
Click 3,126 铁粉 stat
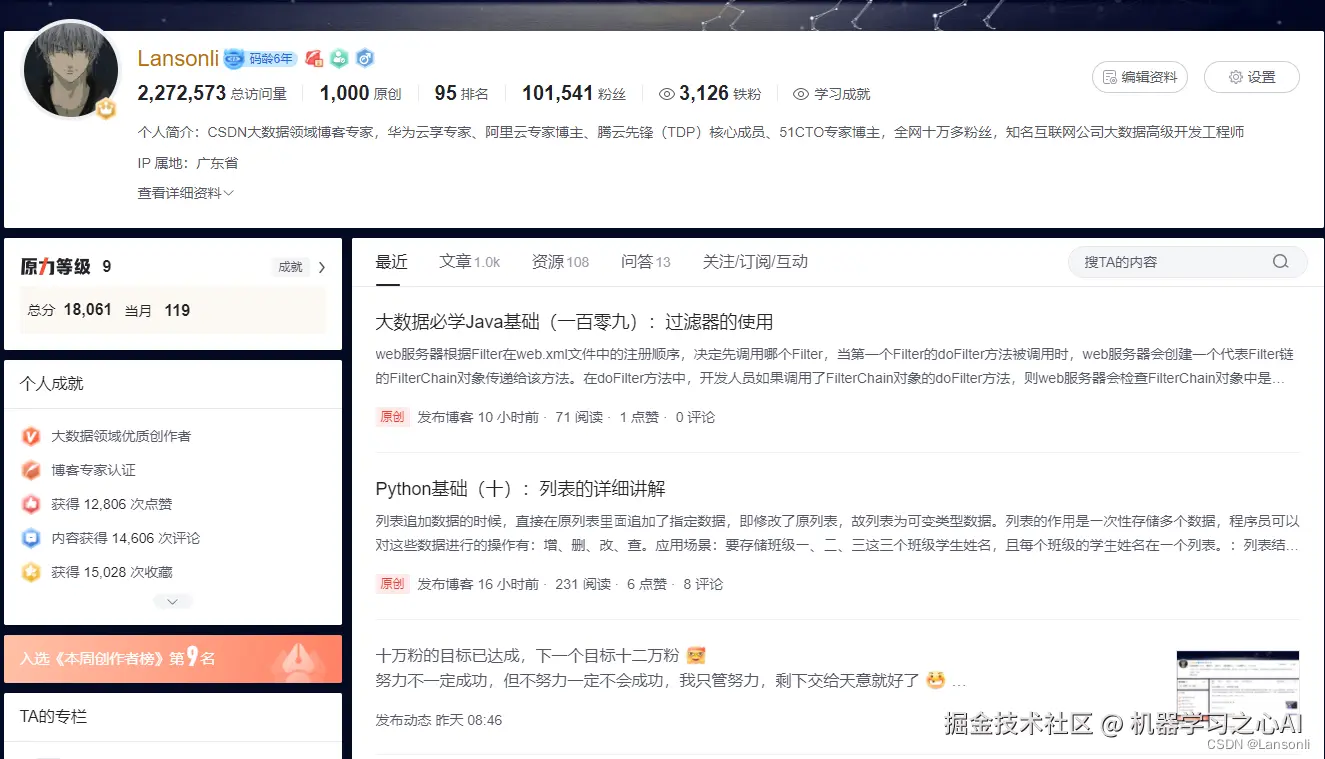pos(720,93)
